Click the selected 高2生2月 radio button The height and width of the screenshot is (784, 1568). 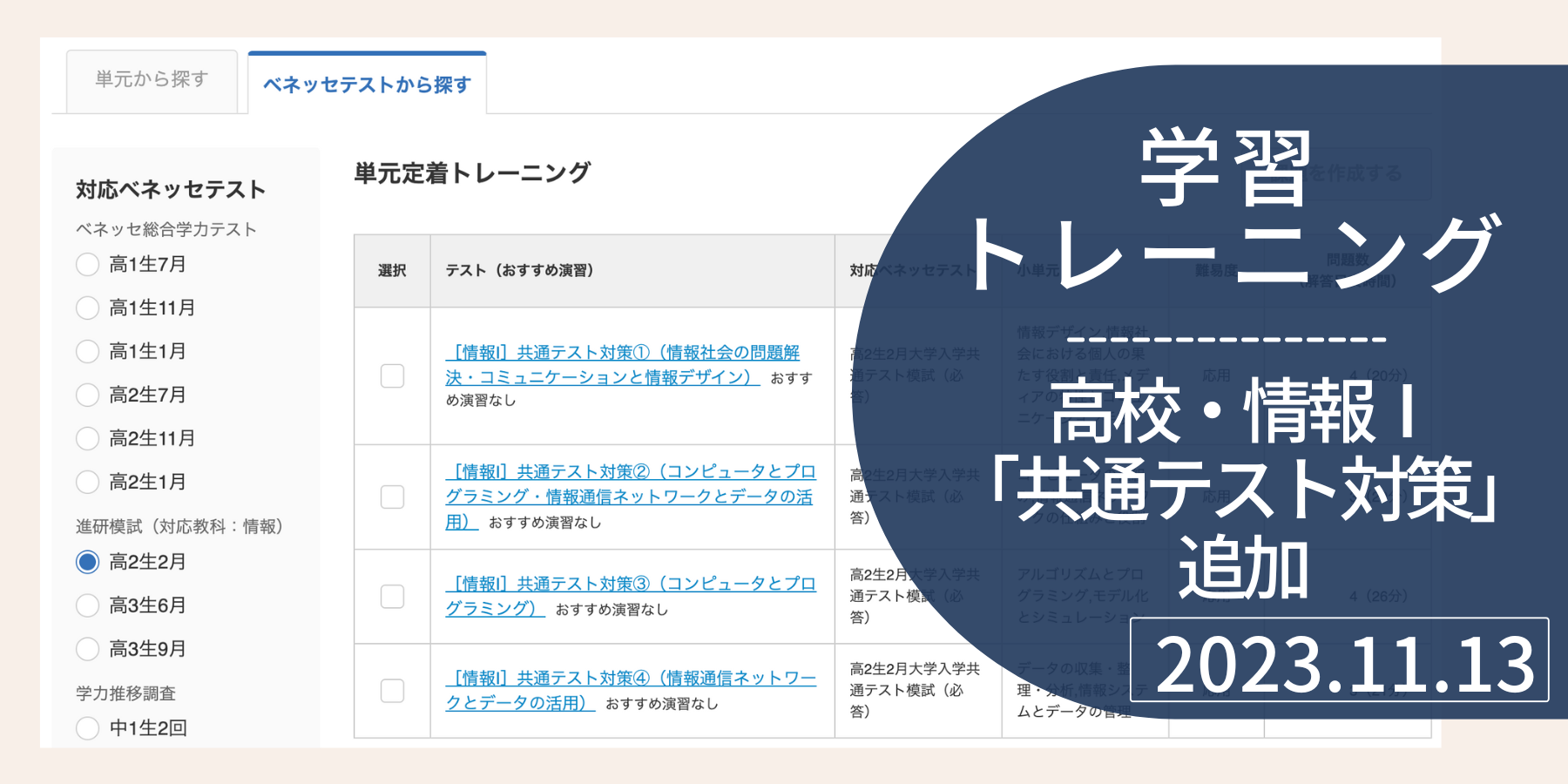[x=87, y=562]
